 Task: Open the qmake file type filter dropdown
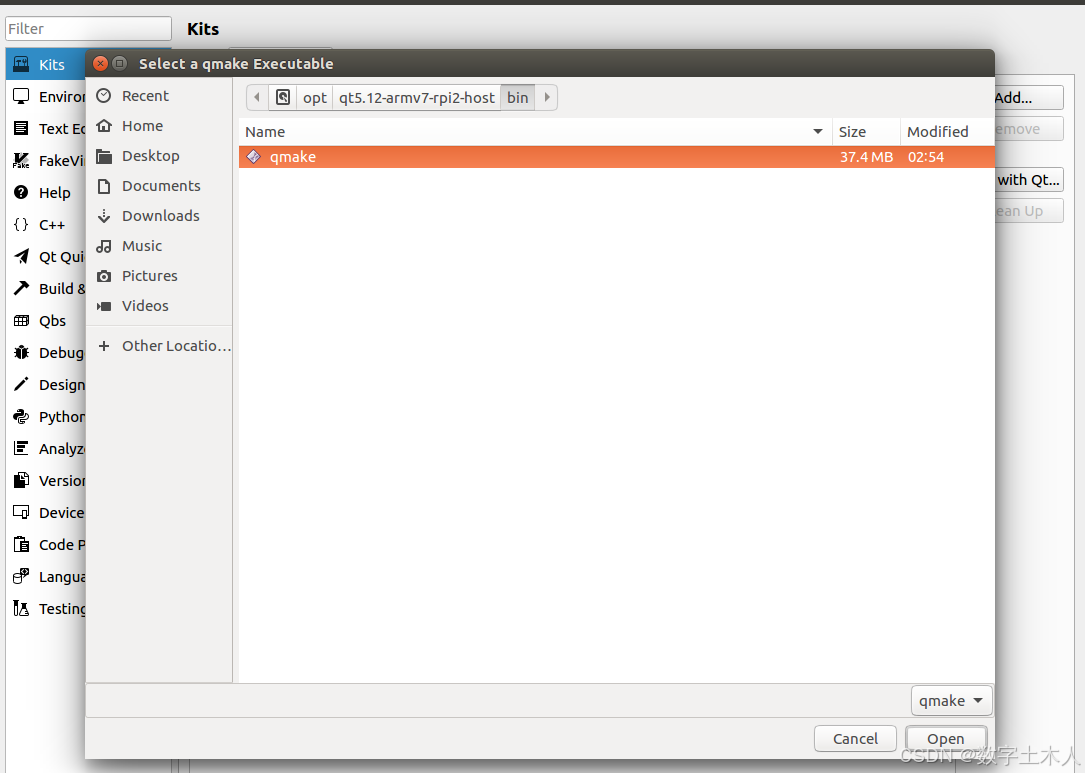point(951,700)
